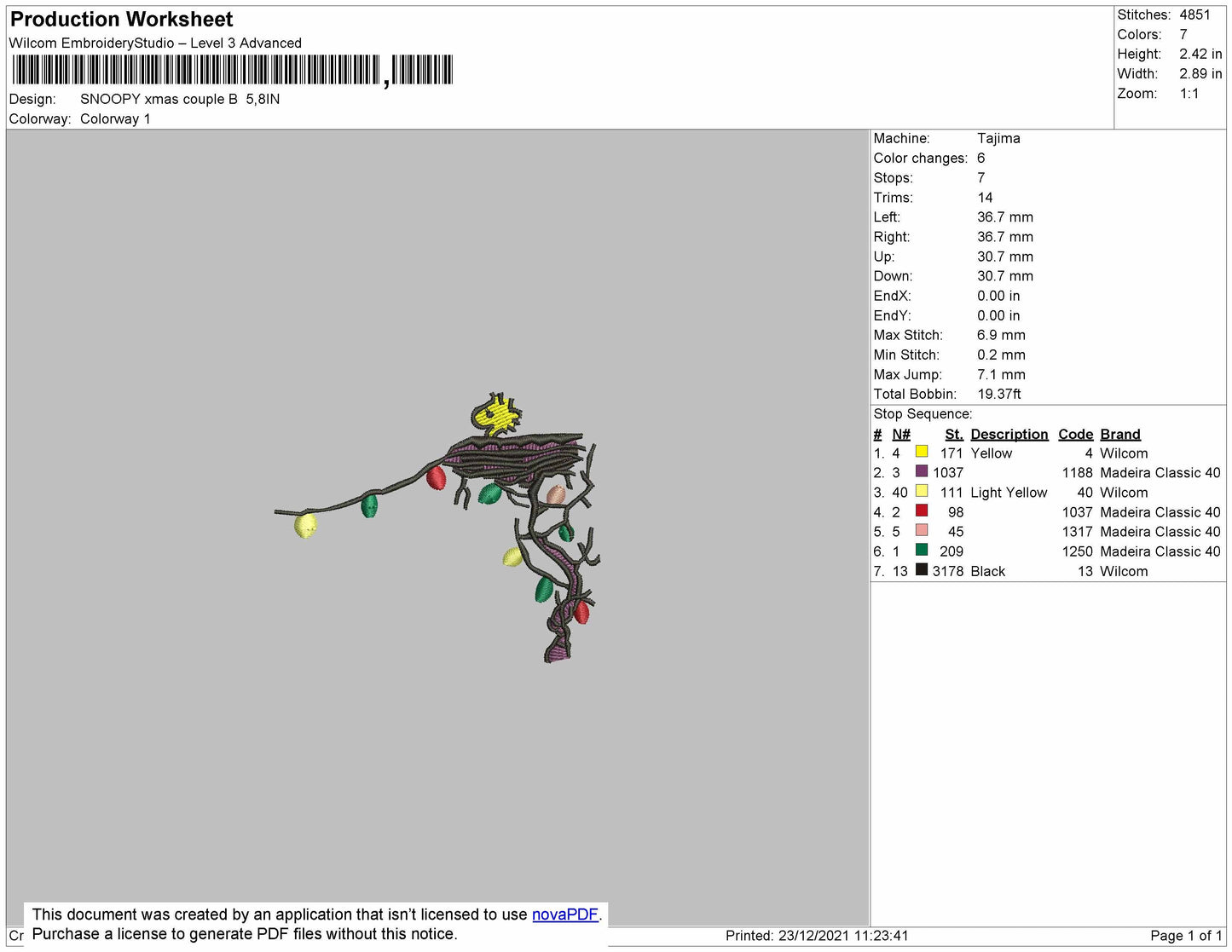Click the Printed date 23/12/2021 text
Screen dimensions: 1232x952
coord(817,935)
